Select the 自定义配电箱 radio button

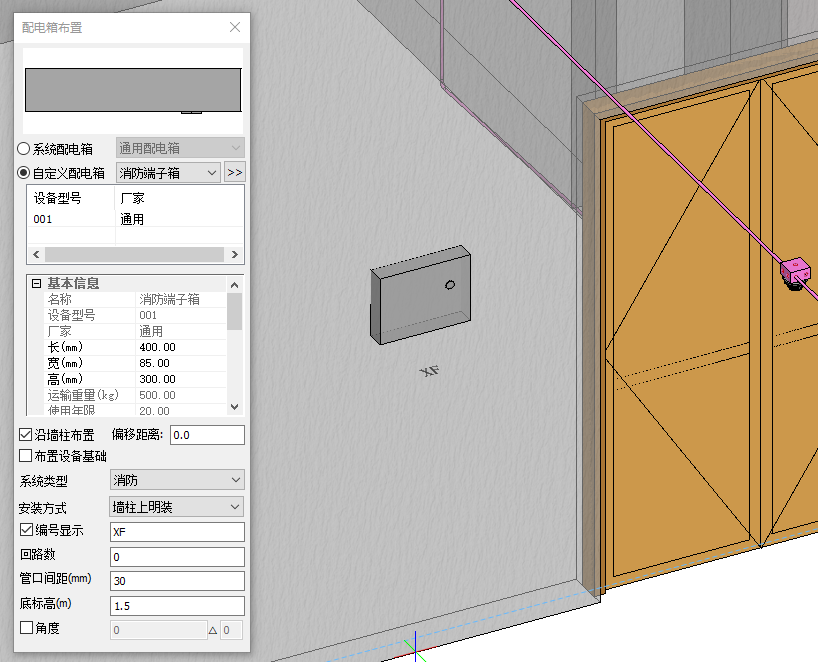tap(24, 173)
